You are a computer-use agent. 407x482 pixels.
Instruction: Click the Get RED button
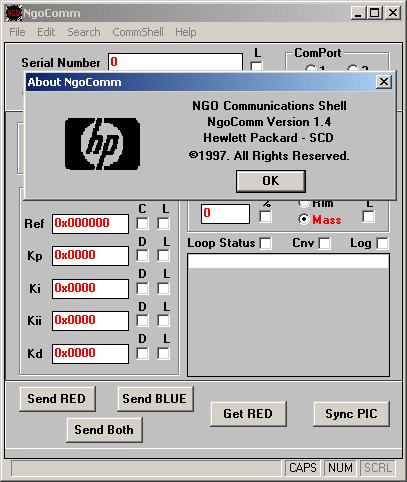point(248,414)
